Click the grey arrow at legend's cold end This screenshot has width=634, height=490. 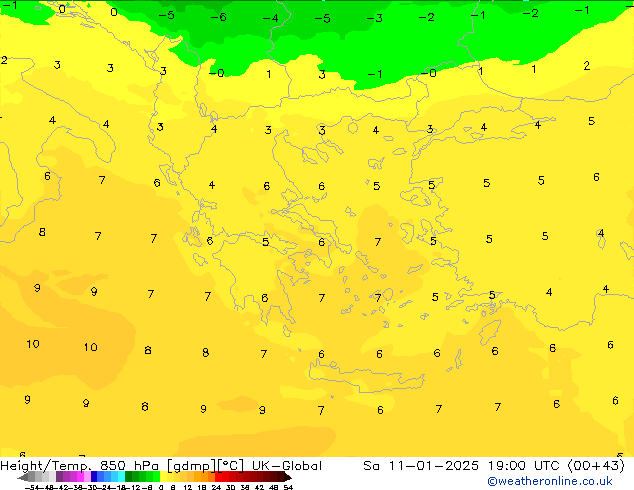(x=22, y=477)
